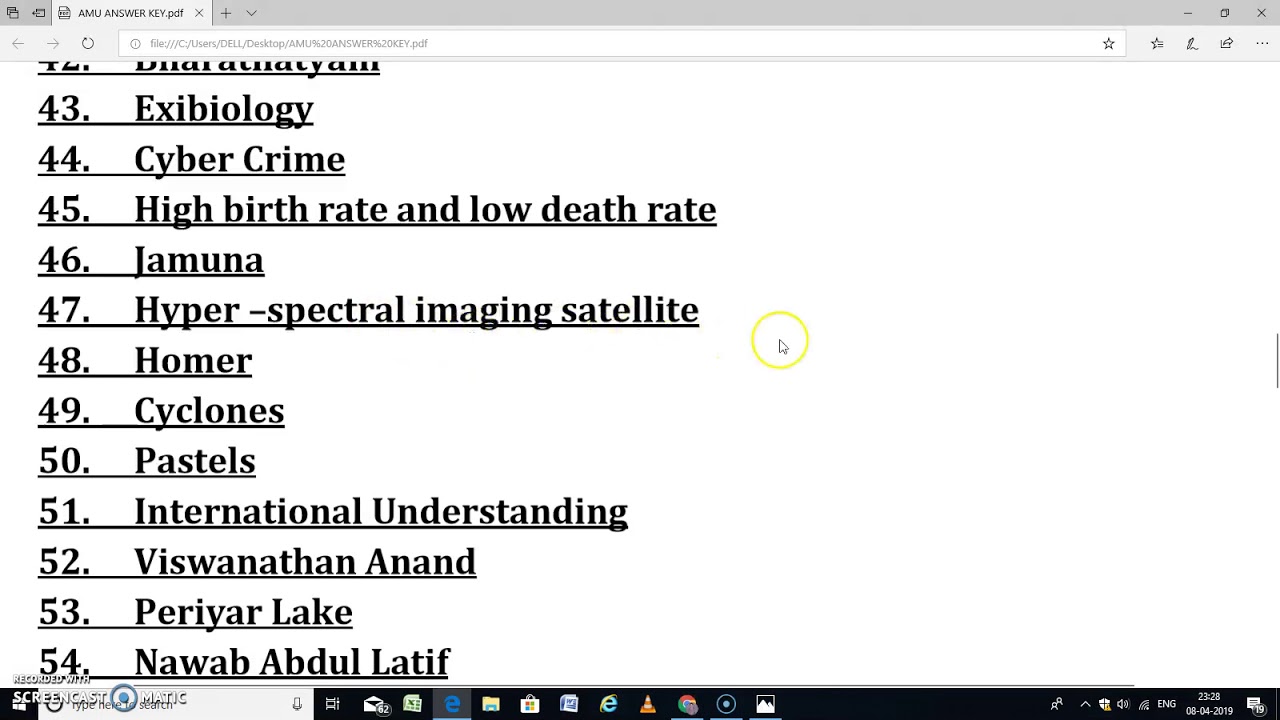Launch Word from taskbar

point(569,705)
